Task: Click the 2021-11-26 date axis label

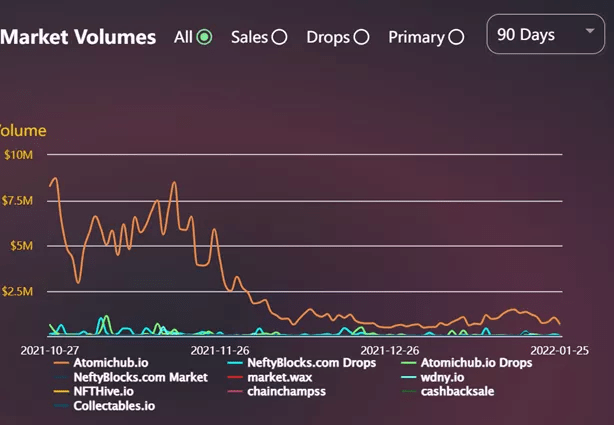Action: [x=218, y=350]
